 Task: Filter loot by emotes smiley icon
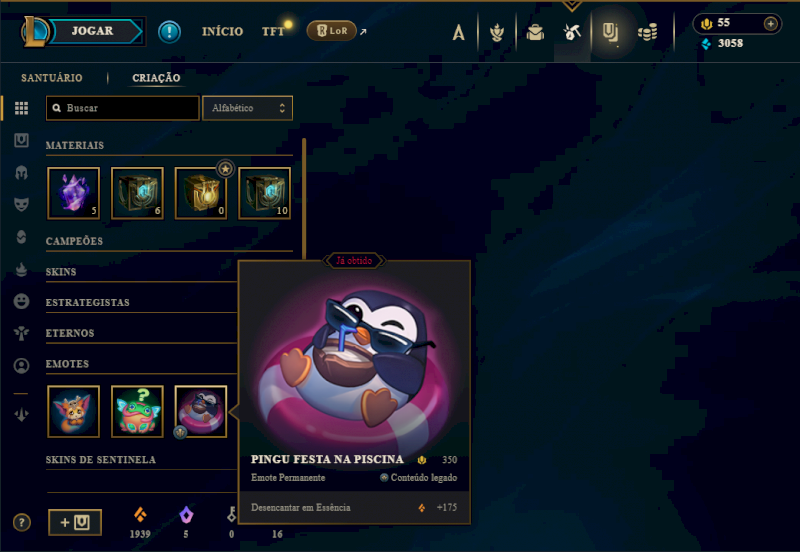(21, 301)
